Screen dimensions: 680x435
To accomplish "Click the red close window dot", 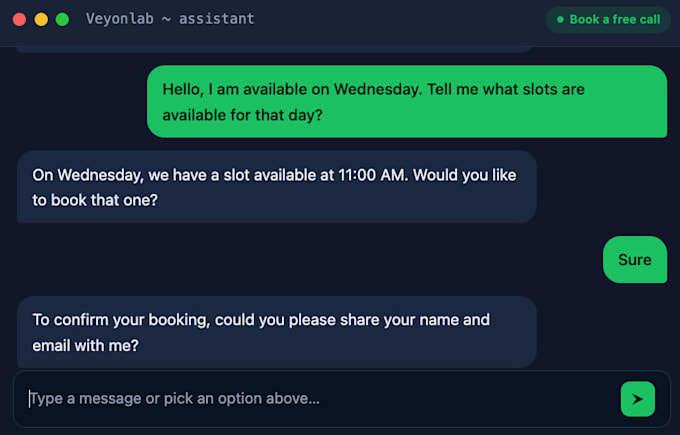I will click(20, 20).
